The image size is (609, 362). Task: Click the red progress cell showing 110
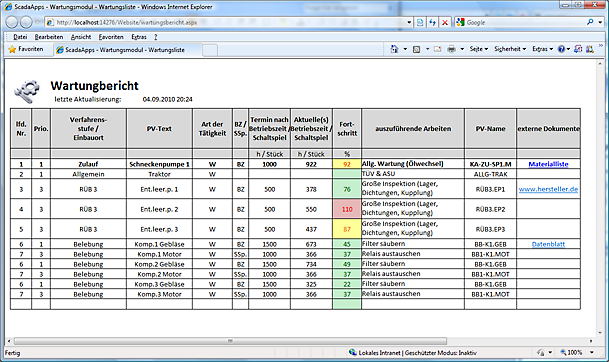point(347,209)
